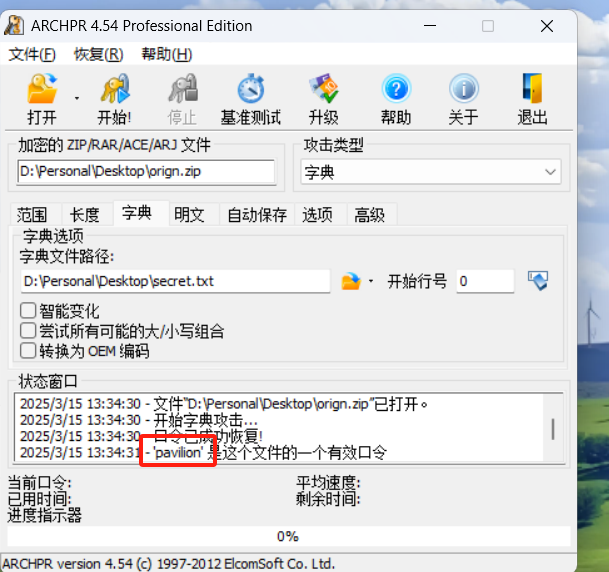This screenshot has height=572, width=609.
Task: Open the 文件(F) menu
Action: point(32,54)
